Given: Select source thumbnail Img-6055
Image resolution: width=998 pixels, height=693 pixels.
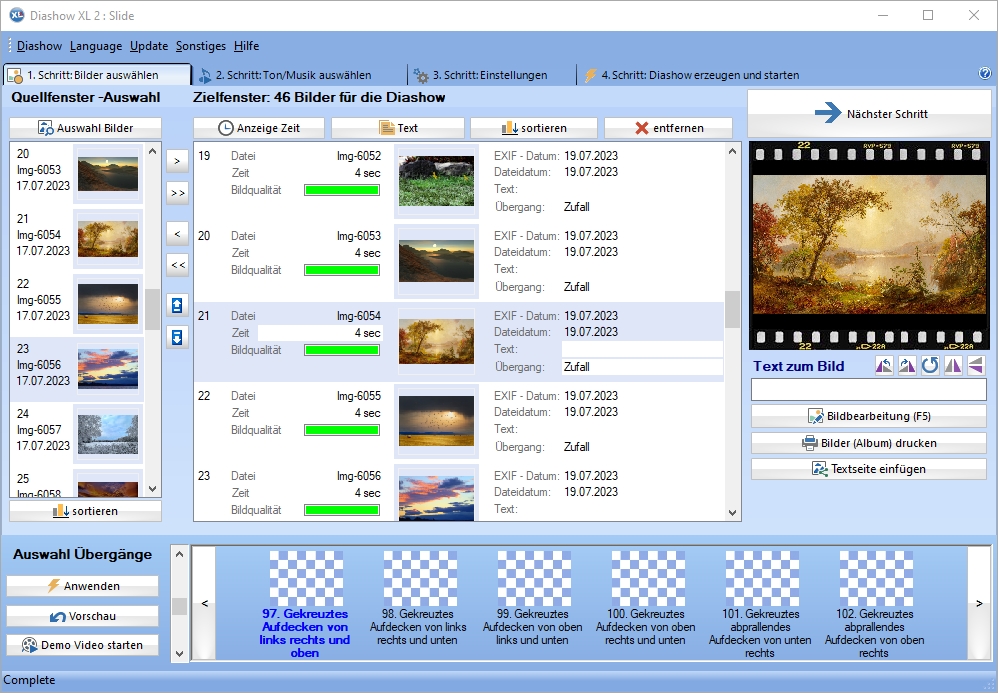Looking at the screenshot, I should [108, 304].
